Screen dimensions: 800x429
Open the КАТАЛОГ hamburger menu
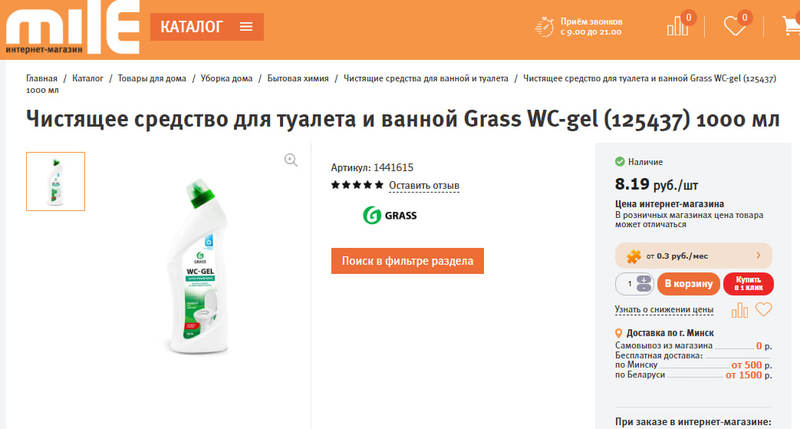pyautogui.click(x=207, y=27)
